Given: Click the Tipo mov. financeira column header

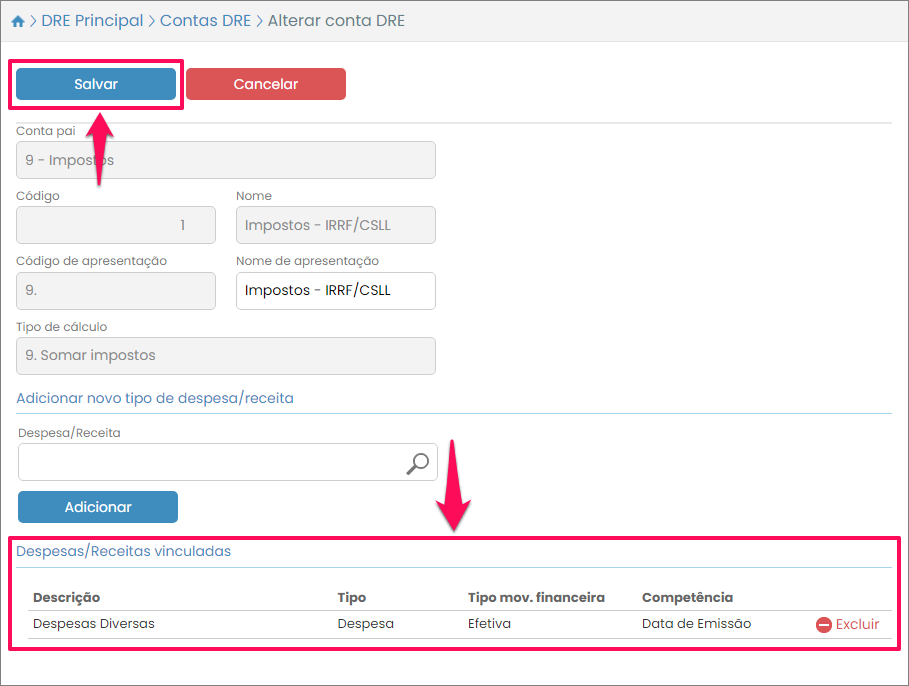Looking at the screenshot, I should click(536, 597).
